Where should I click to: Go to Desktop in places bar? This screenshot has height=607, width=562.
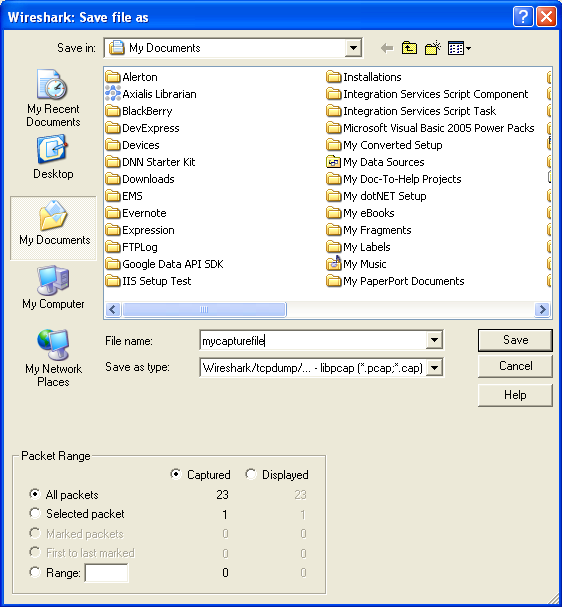(x=53, y=157)
